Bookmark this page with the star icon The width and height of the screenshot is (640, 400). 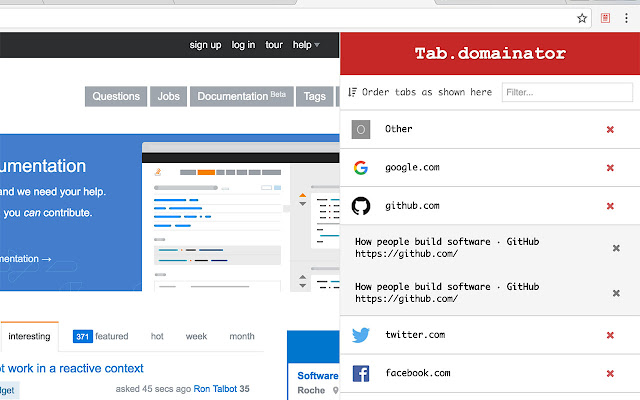(x=582, y=18)
